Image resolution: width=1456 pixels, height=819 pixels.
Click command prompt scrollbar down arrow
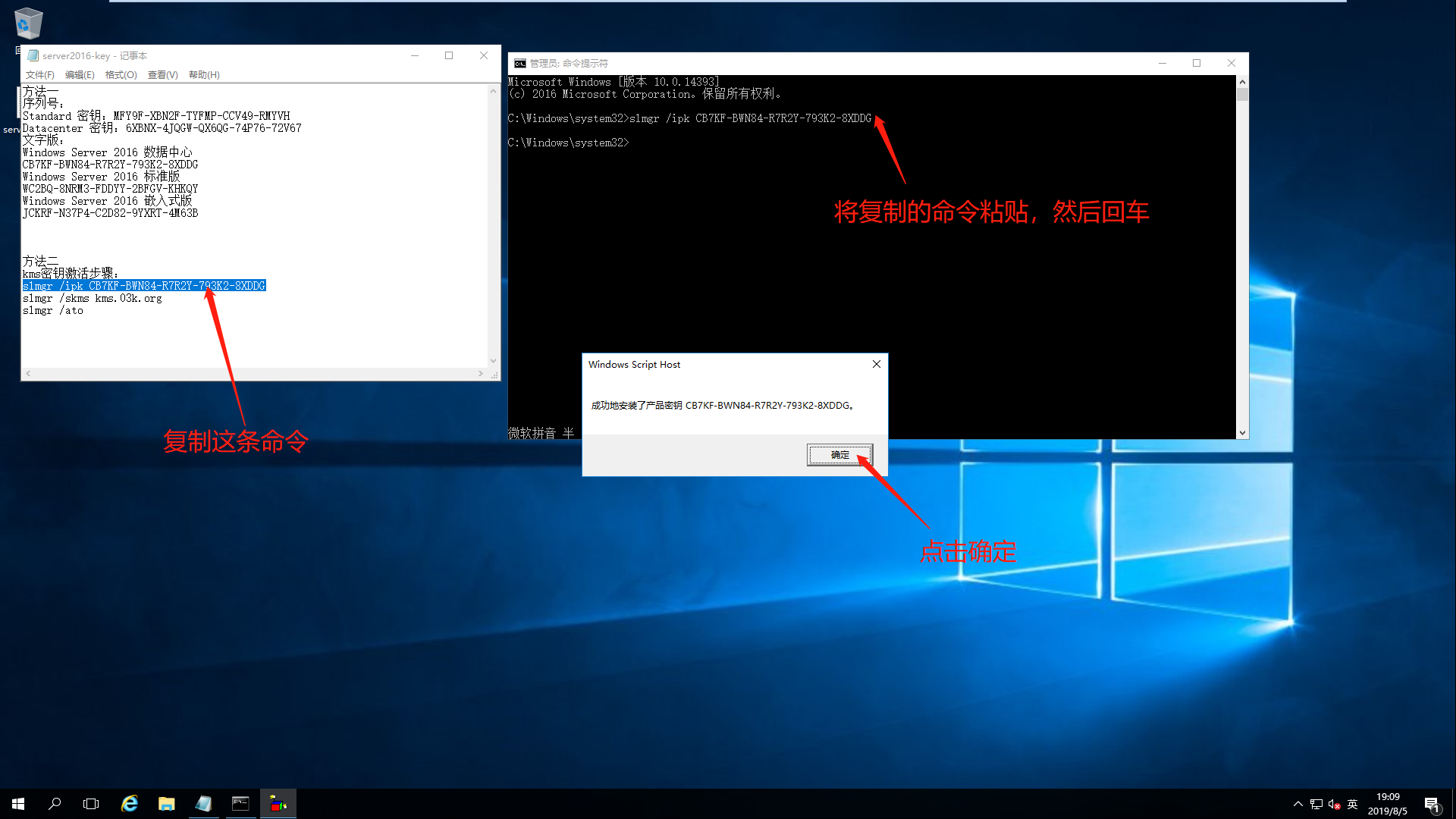(x=1242, y=432)
